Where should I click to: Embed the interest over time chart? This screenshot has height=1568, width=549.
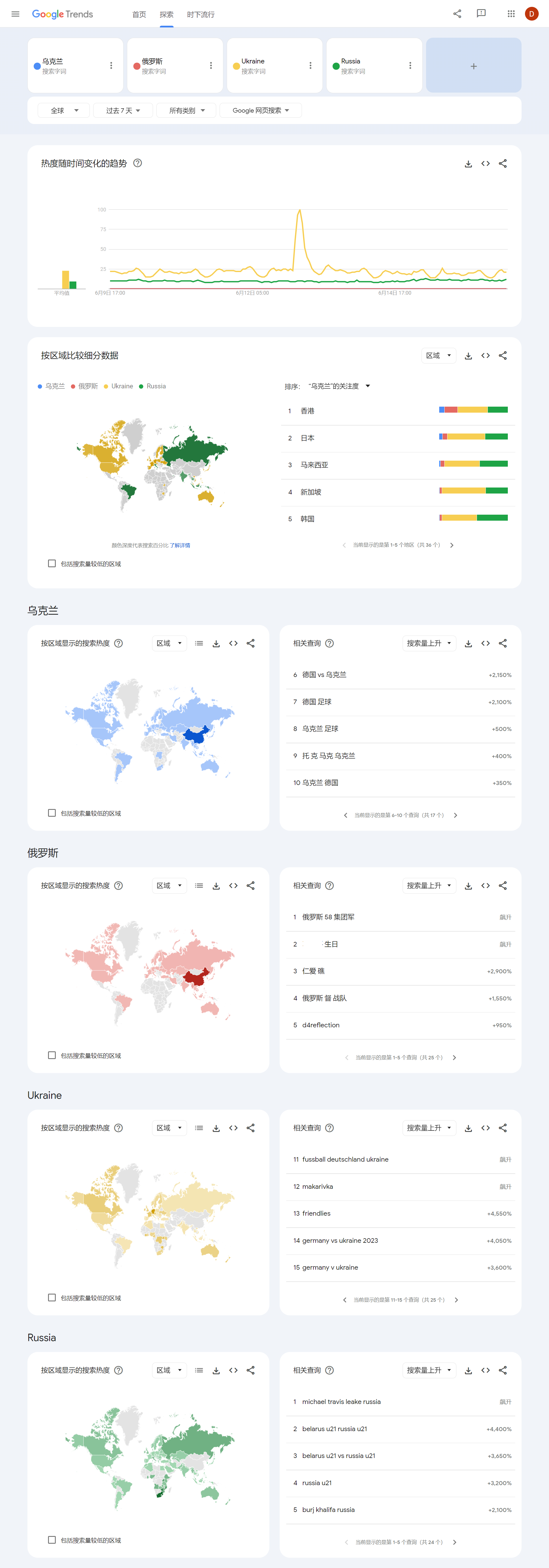point(485,164)
